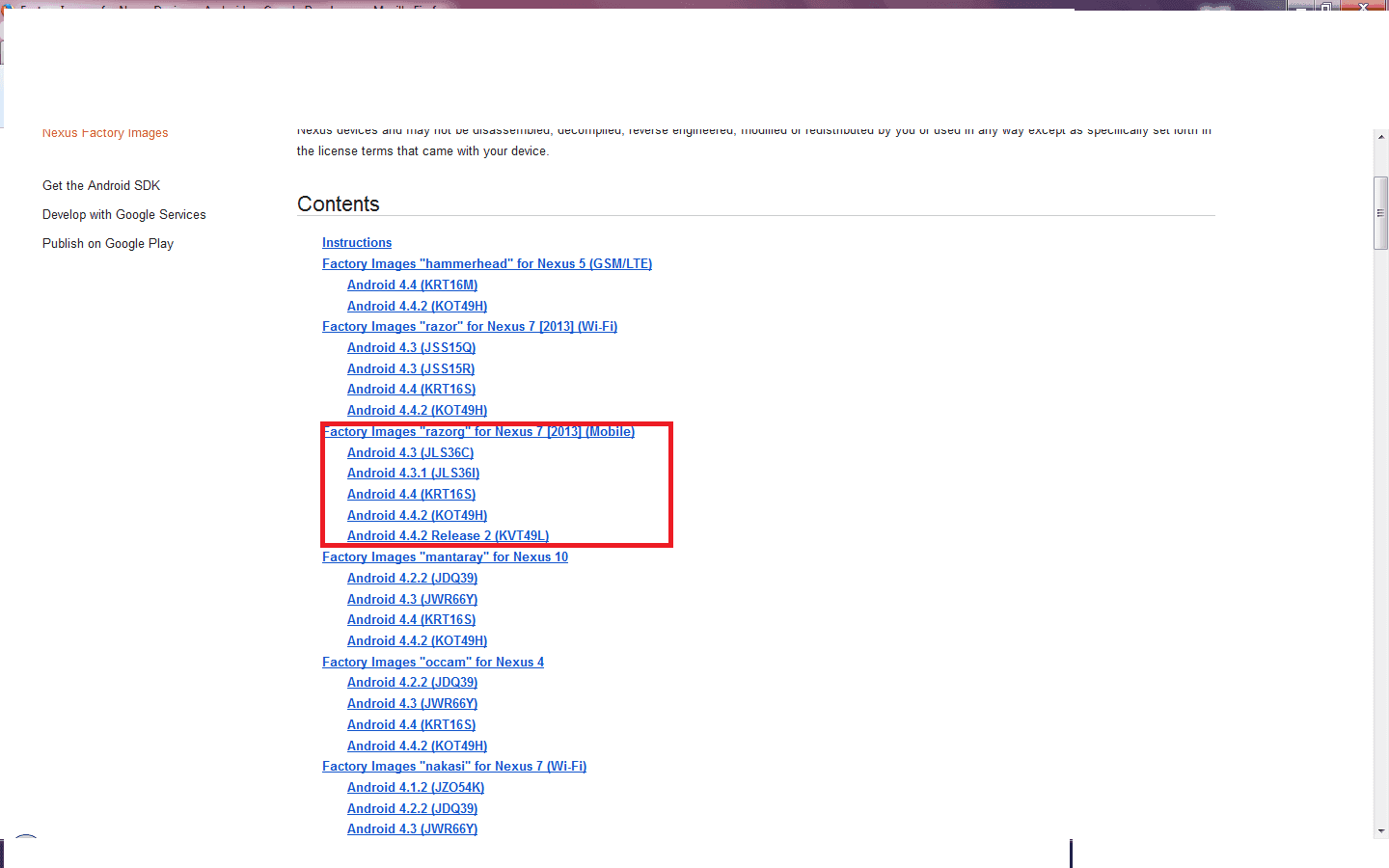
Task: Click the vertical scrollbar thumb
Action: pos(1381,213)
